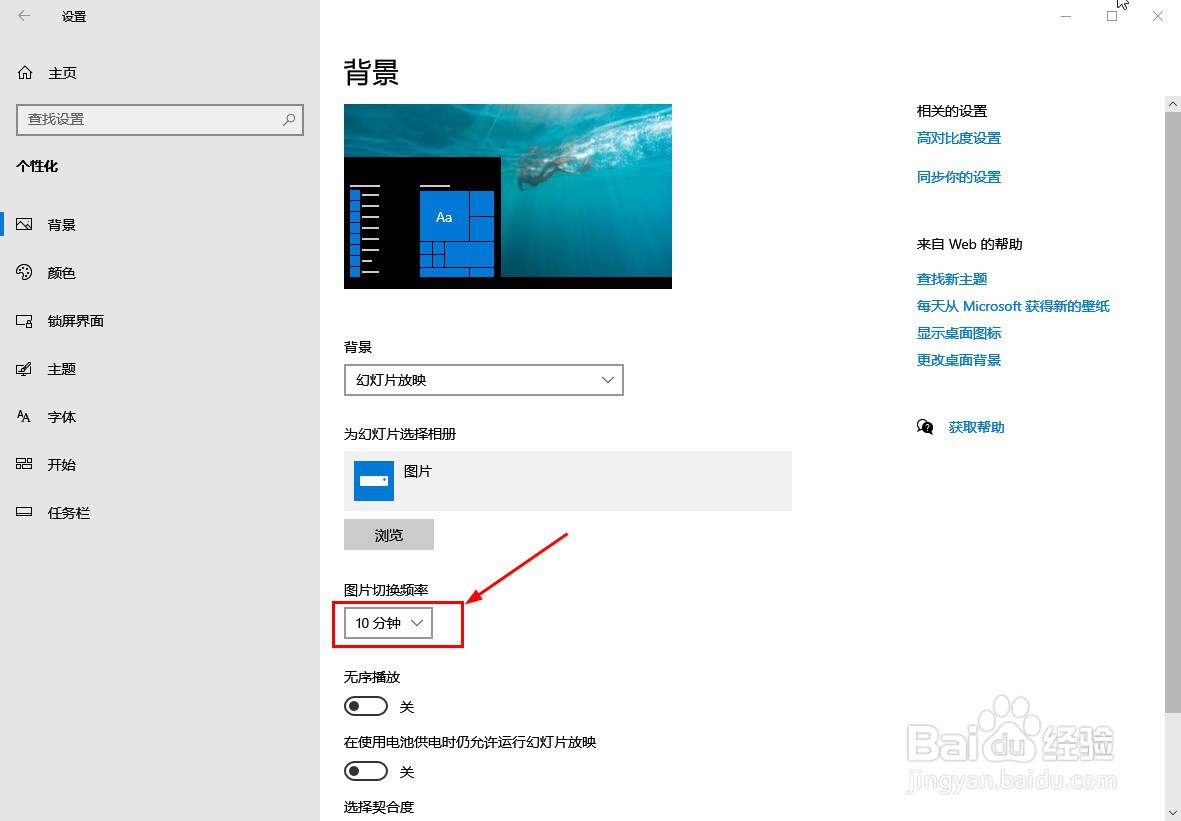Open the 背景 type dropdown 幻灯片放映
Image resolution: width=1181 pixels, height=821 pixels.
coord(484,380)
